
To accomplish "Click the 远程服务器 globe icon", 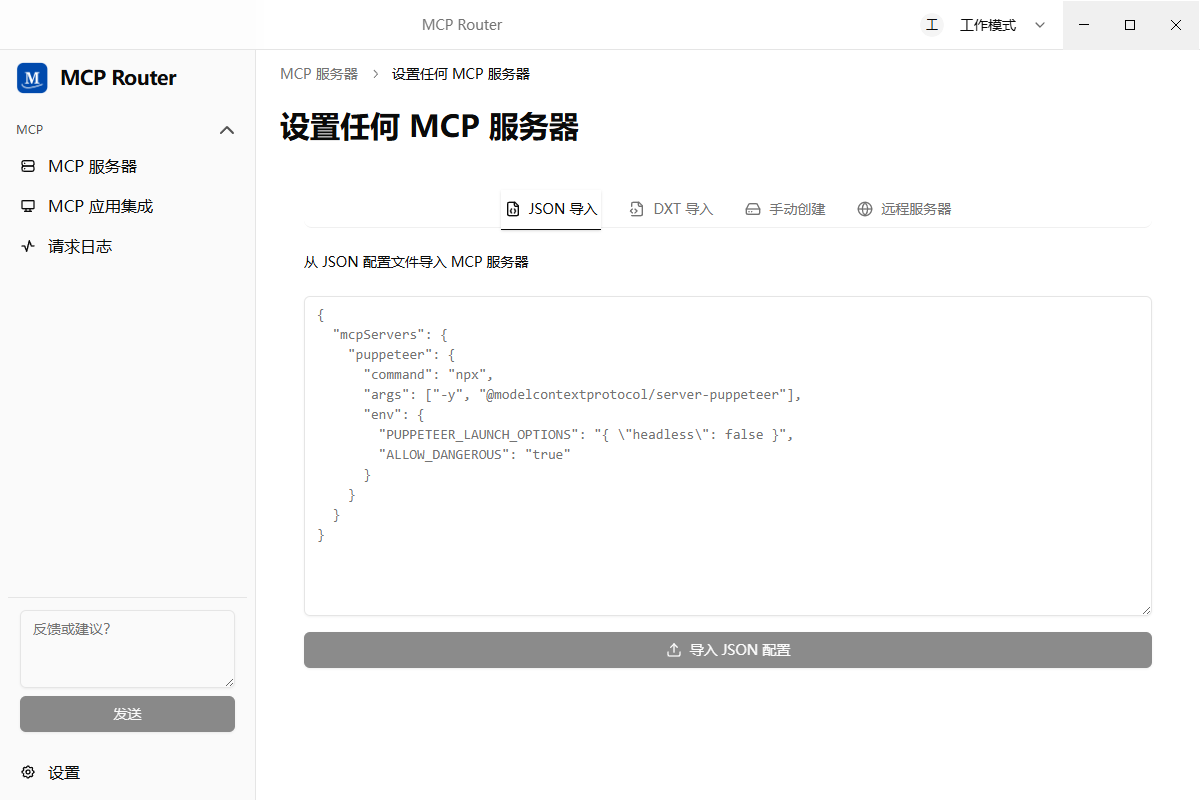I will tap(865, 209).
